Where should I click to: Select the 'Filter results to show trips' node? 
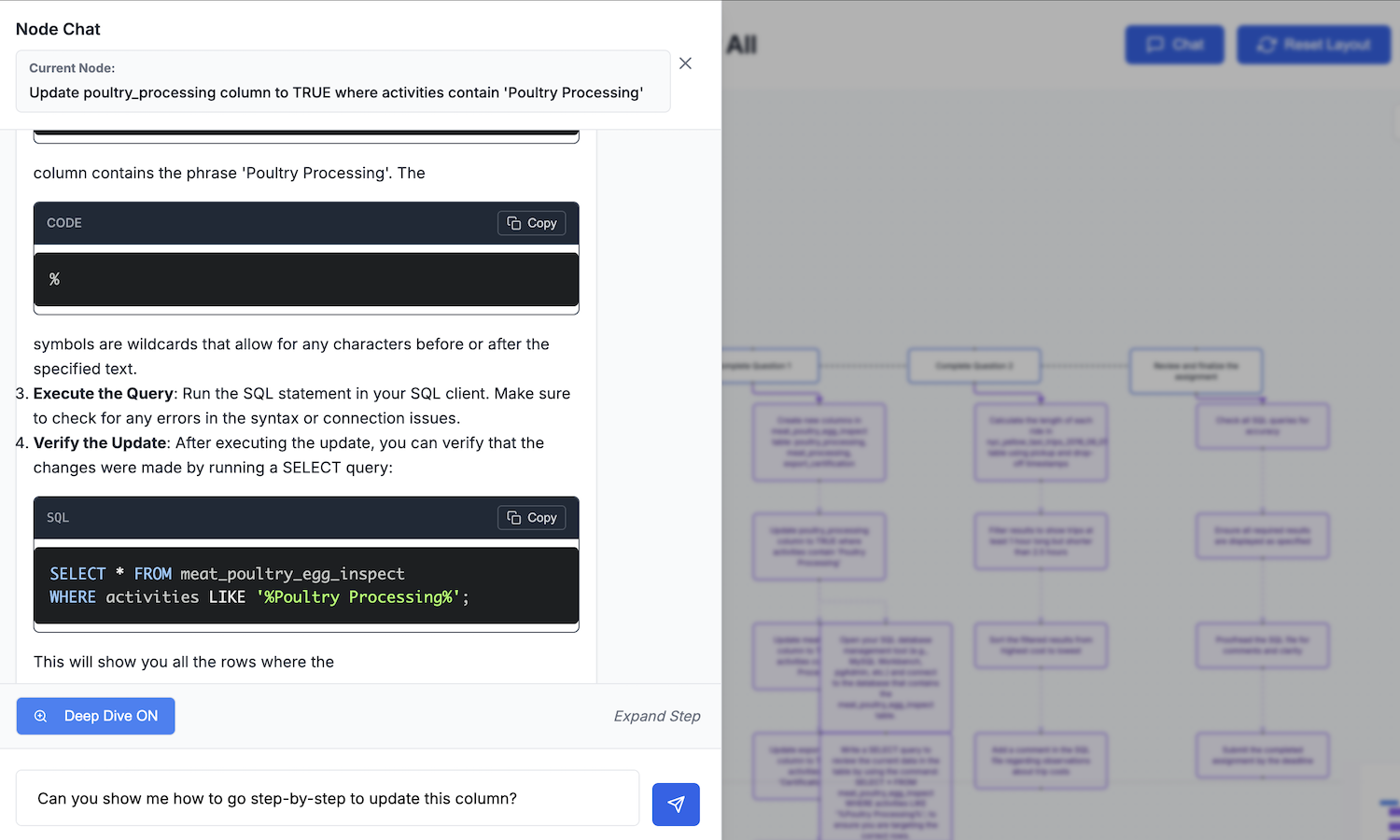point(1041,540)
